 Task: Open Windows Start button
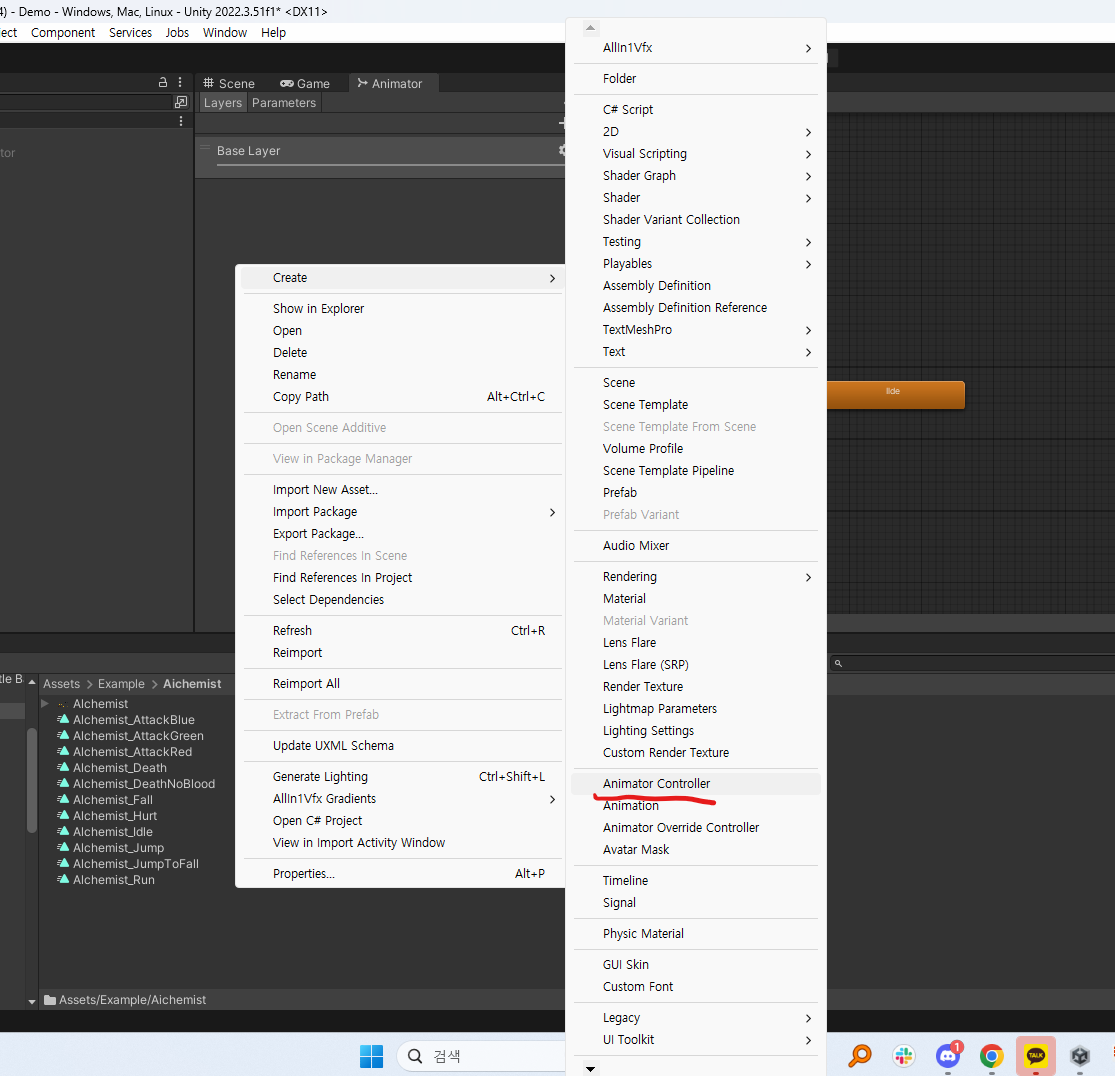point(371,1056)
